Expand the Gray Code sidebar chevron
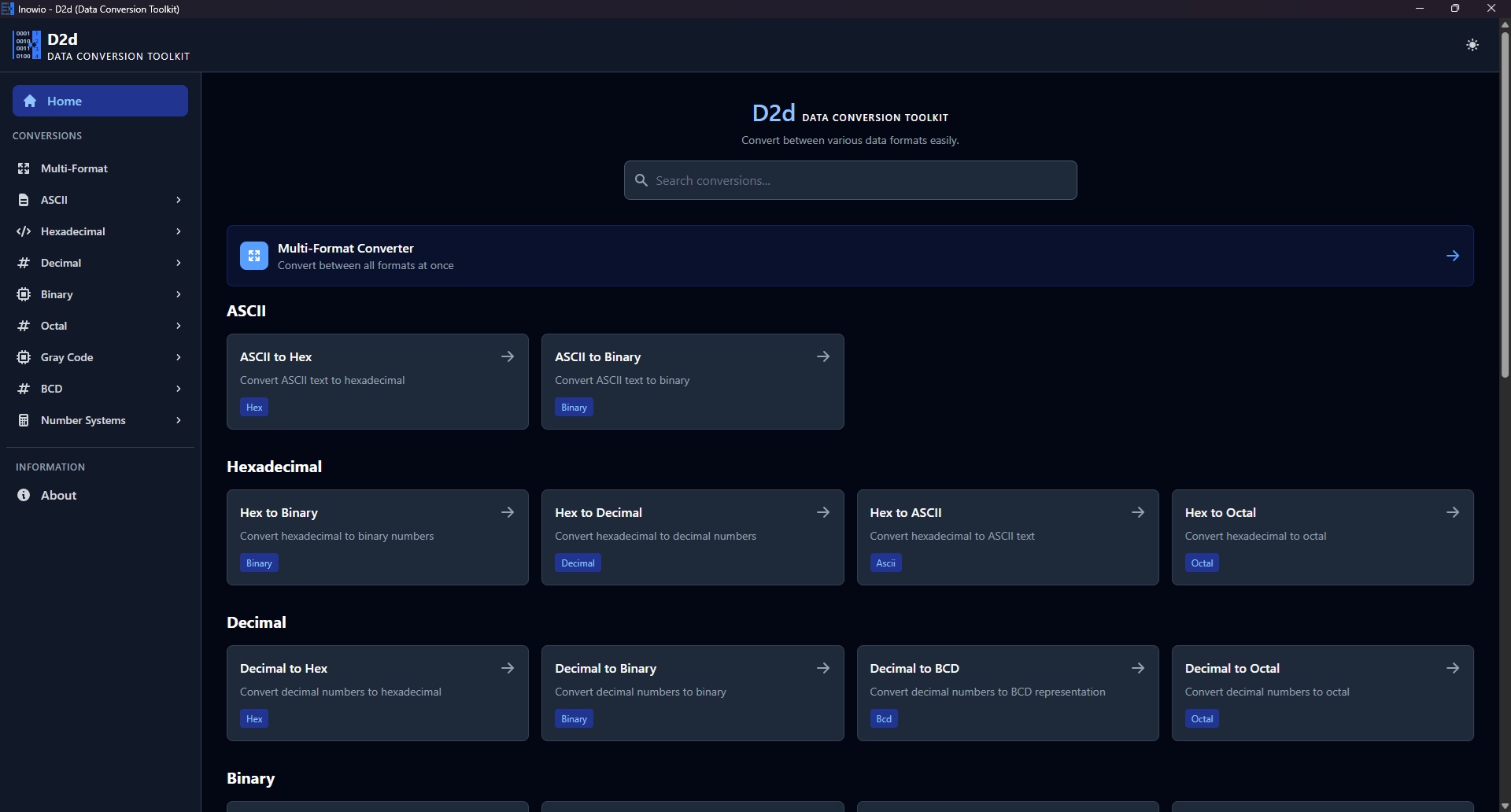 coord(179,357)
